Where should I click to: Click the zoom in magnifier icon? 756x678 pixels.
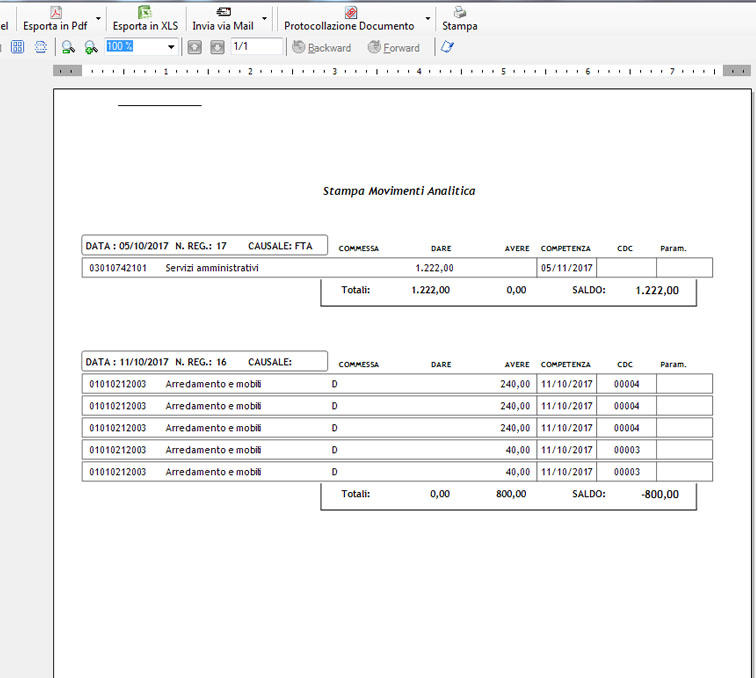click(91, 47)
